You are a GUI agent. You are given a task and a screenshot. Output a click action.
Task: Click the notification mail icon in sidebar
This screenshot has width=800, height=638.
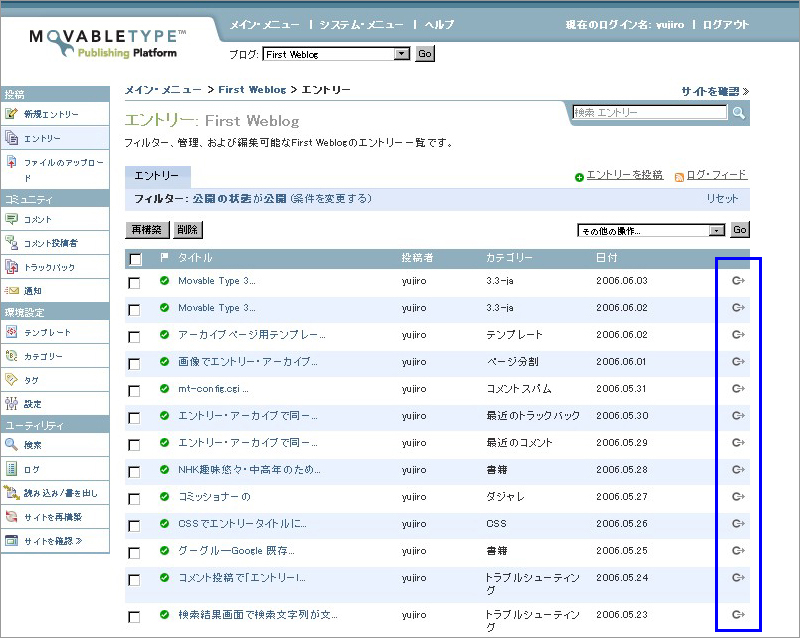click(x=11, y=290)
